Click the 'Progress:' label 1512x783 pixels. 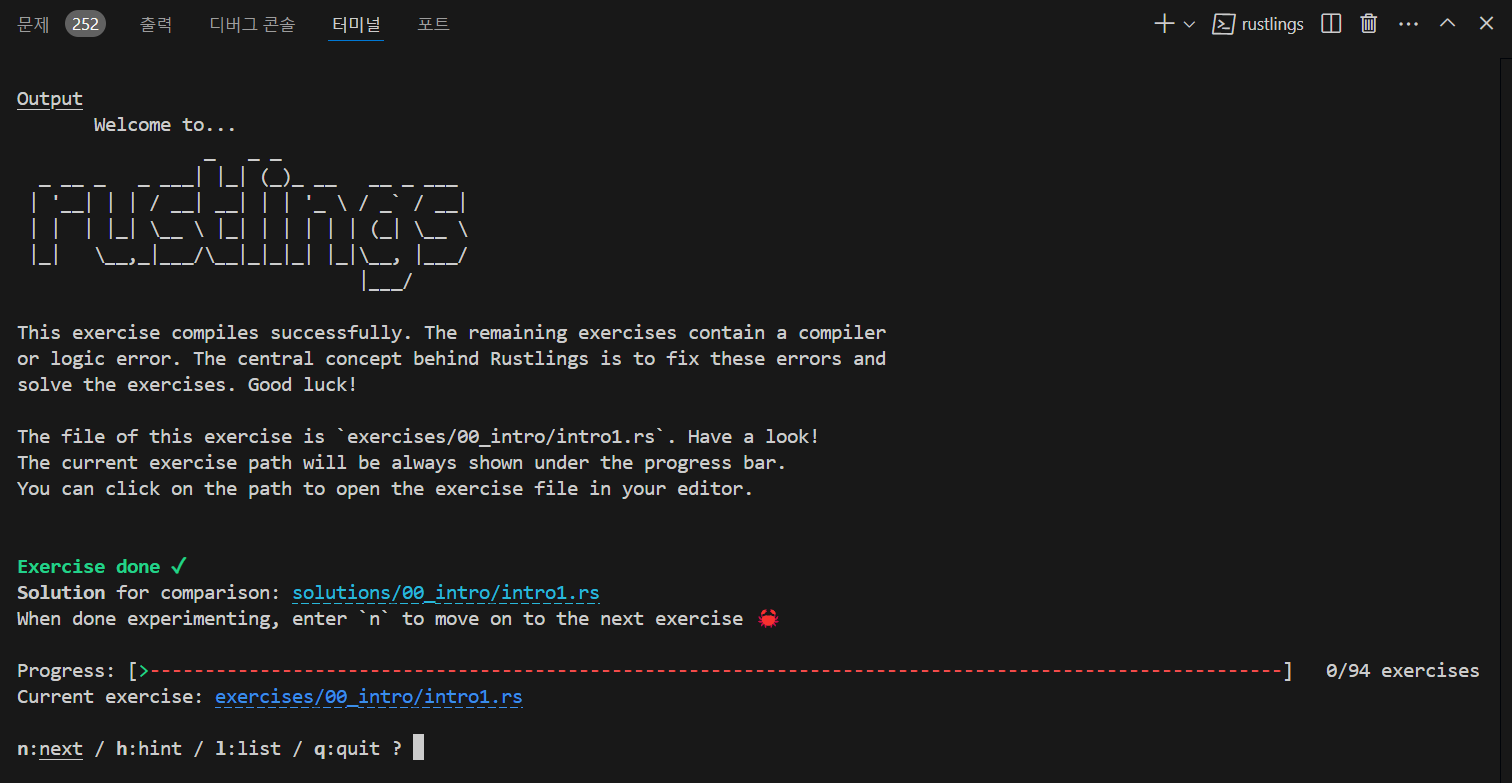[x=66, y=671]
